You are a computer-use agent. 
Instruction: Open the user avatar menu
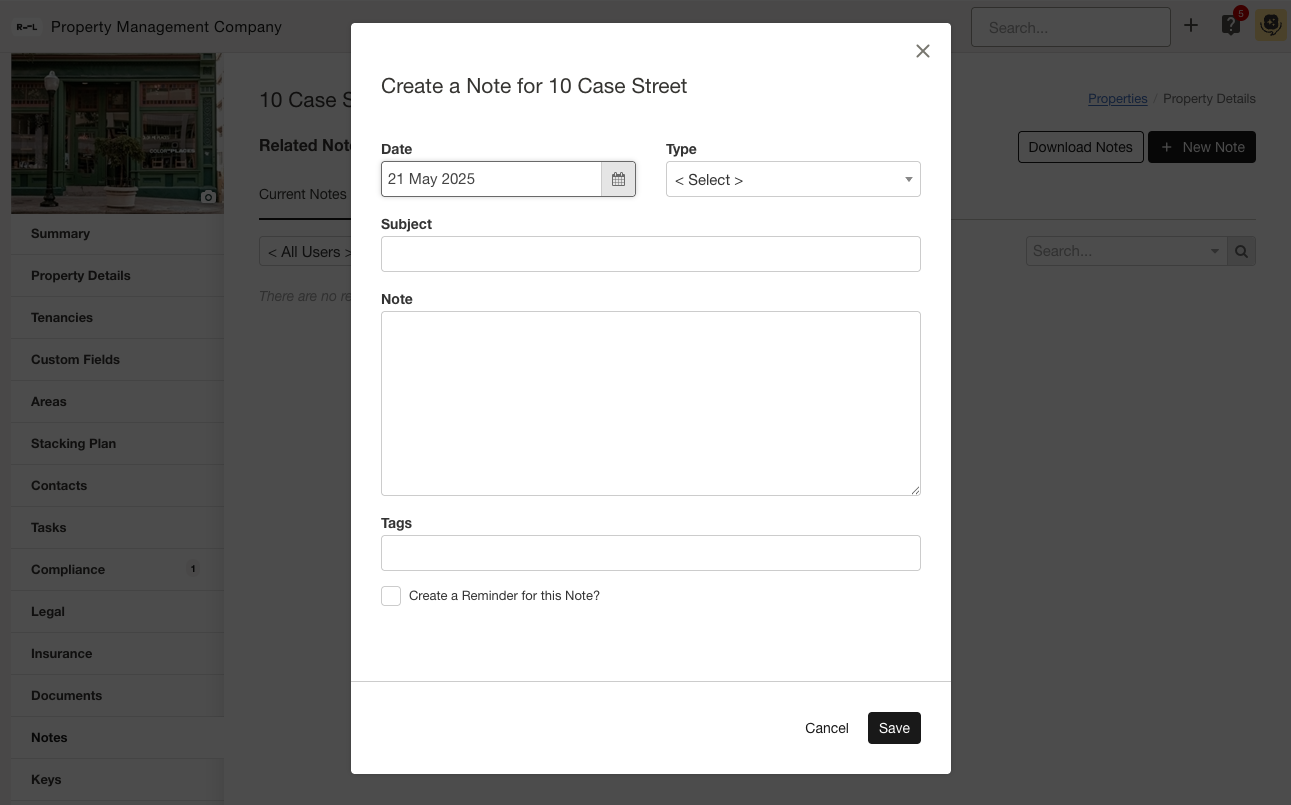(1270, 26)
